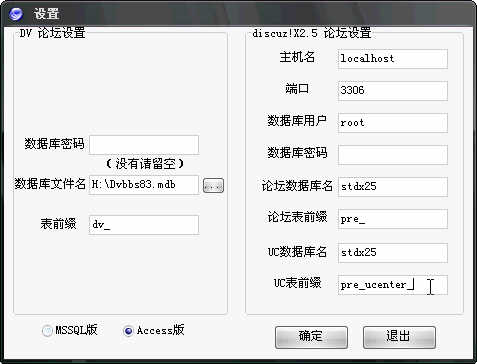Click the 端口 field containing 3306
The height and width of the screenshot is (364, 477).
click(x=393, y=90)
